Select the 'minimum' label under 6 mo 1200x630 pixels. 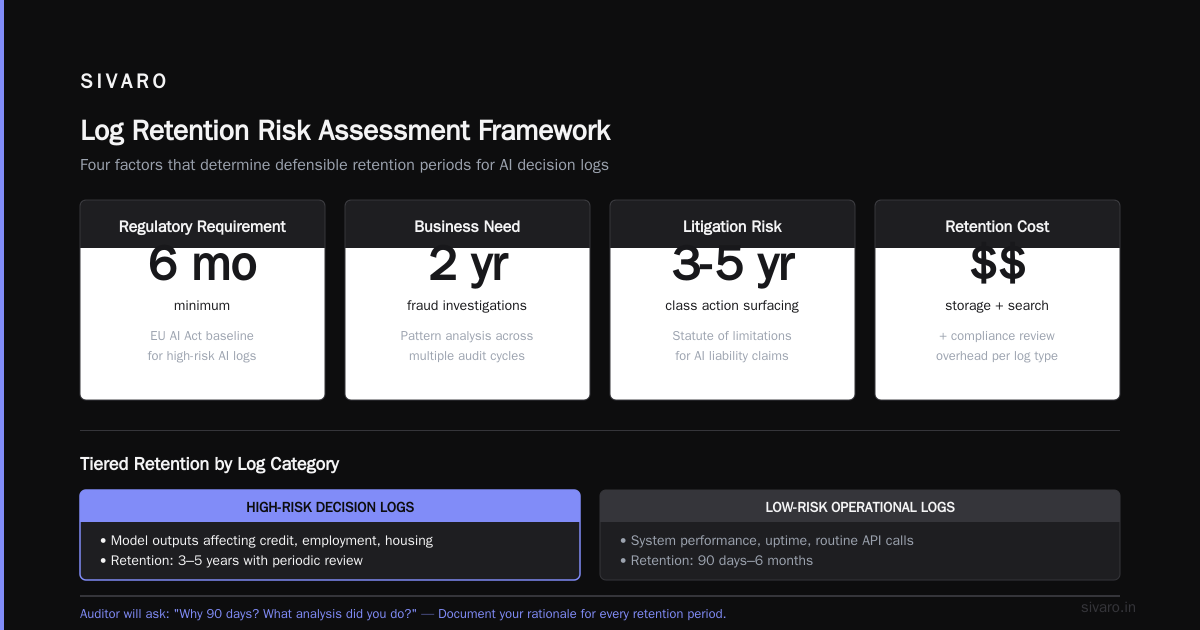pyautogui.click(x=202, y=305)
